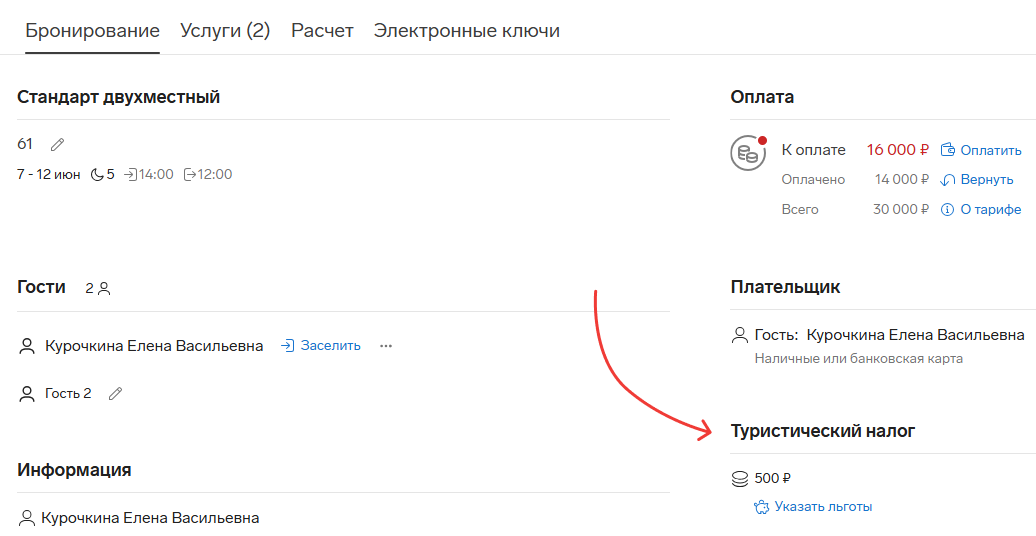
Task: Click the Указать льготы link
Action: [823, 507]
